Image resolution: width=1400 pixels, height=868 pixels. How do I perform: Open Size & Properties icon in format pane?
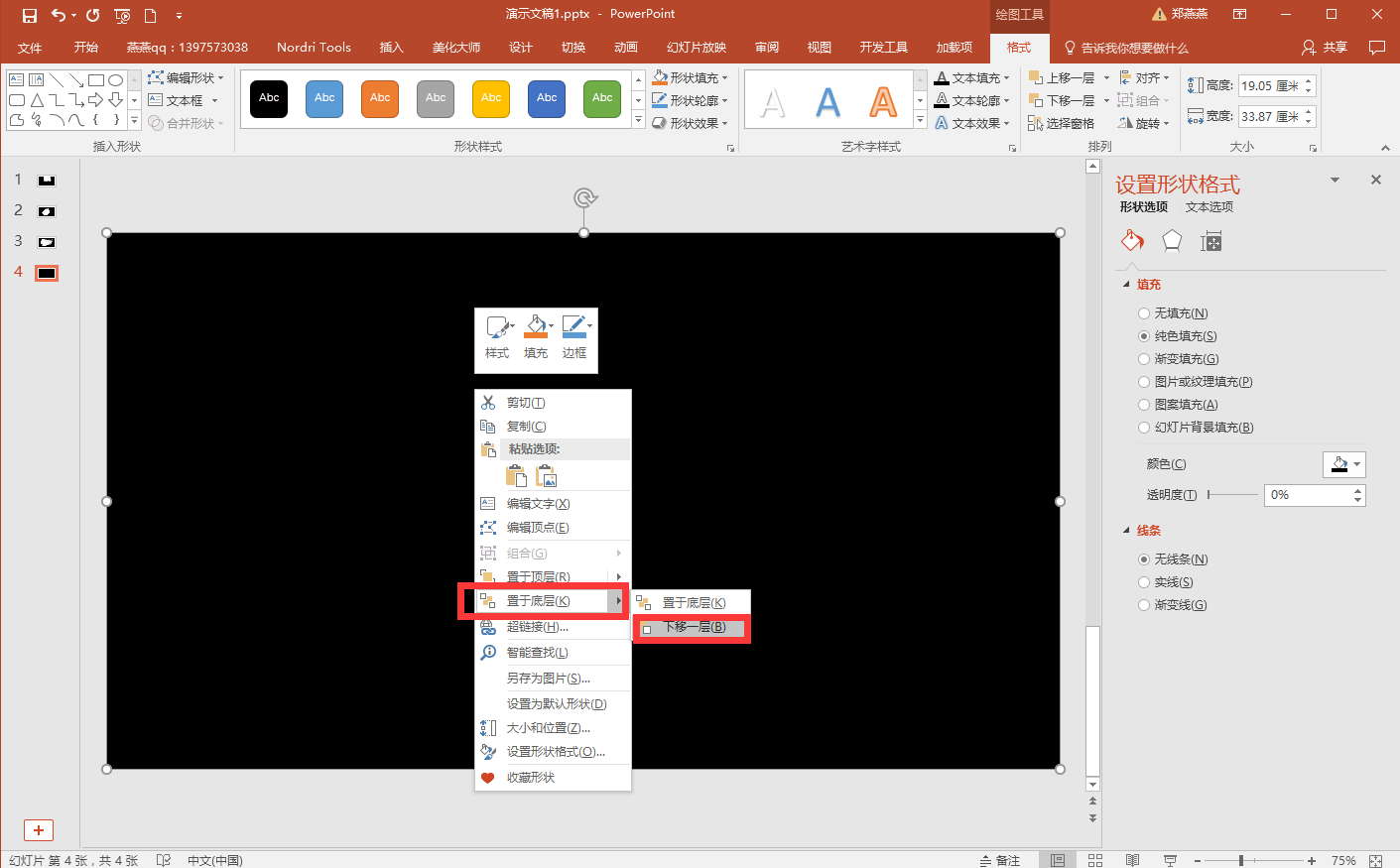pos(1210,241)
